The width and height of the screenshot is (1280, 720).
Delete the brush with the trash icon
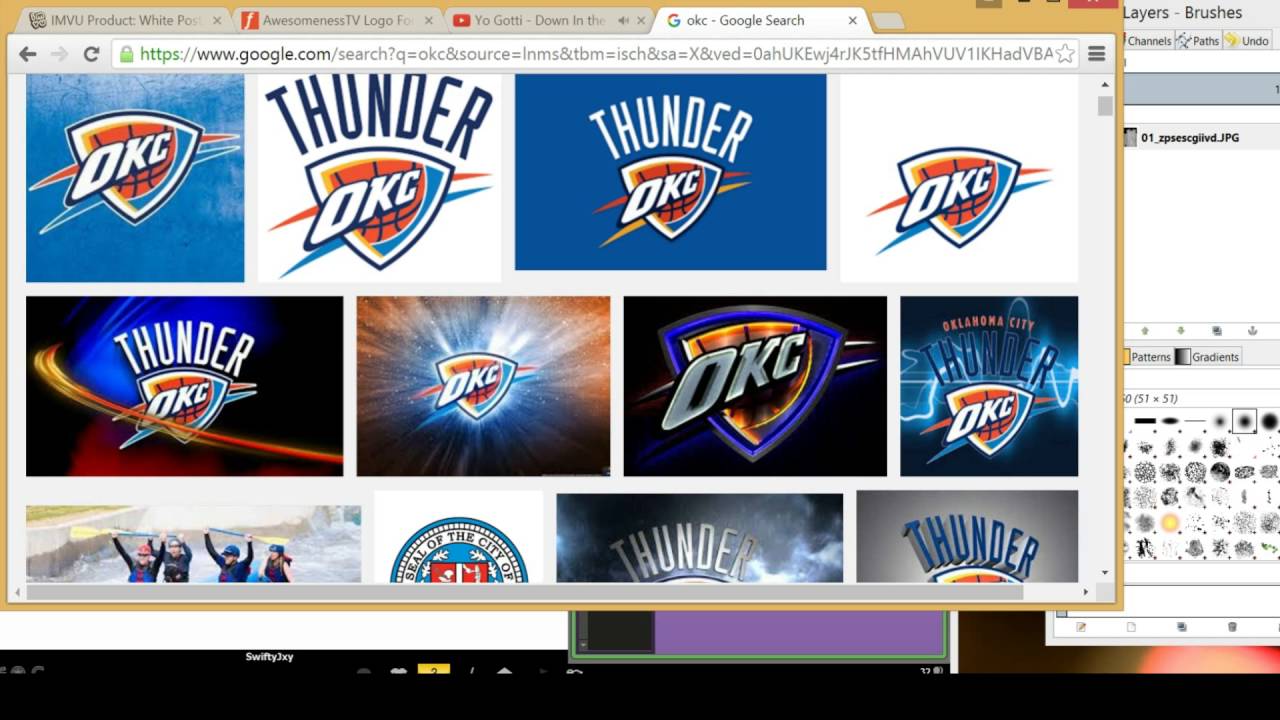[1232, 627]
